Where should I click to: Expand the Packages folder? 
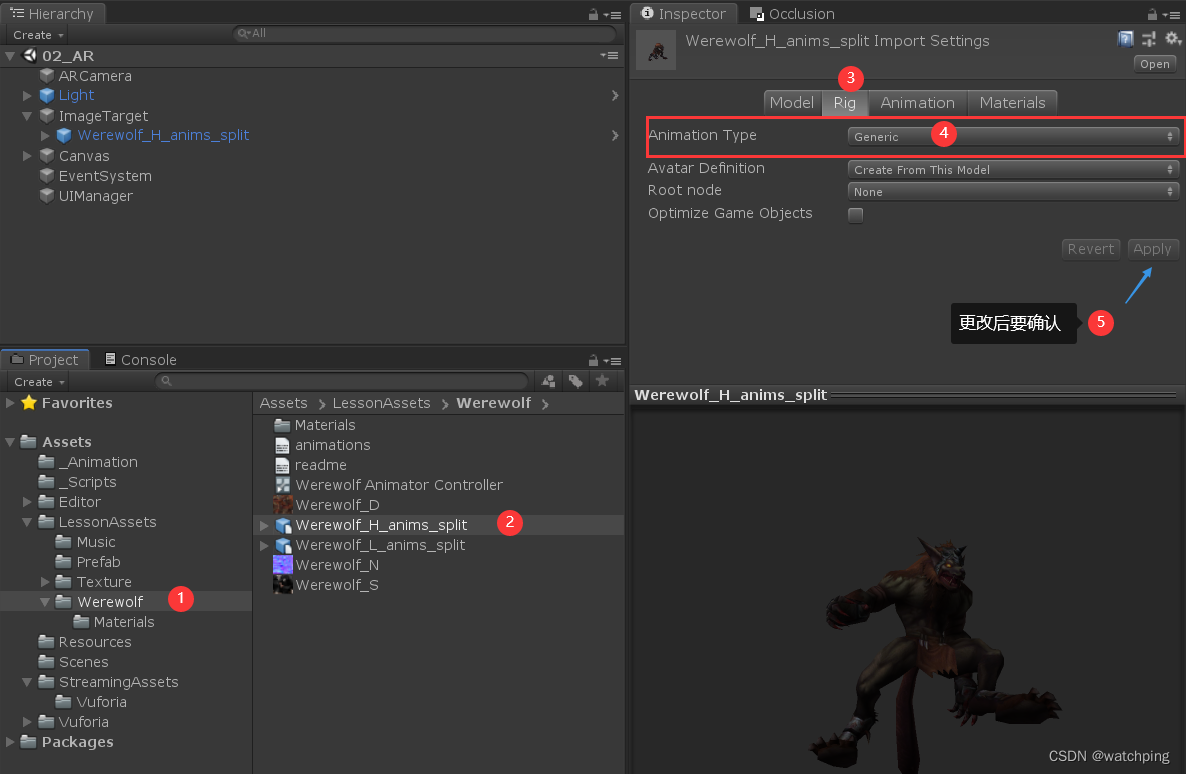pyautogui.click(x=10, y=742)
